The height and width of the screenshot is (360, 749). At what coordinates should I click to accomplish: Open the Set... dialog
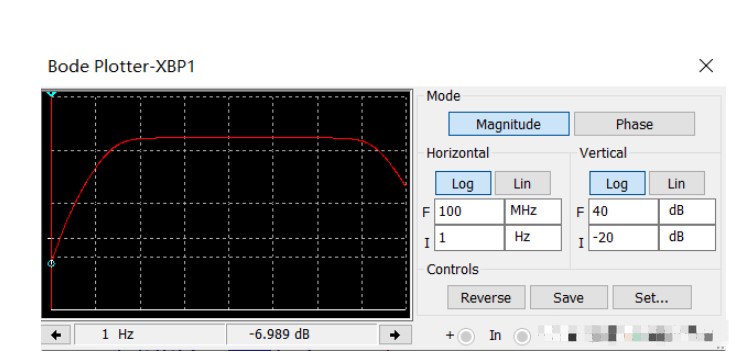coord(652,297)
